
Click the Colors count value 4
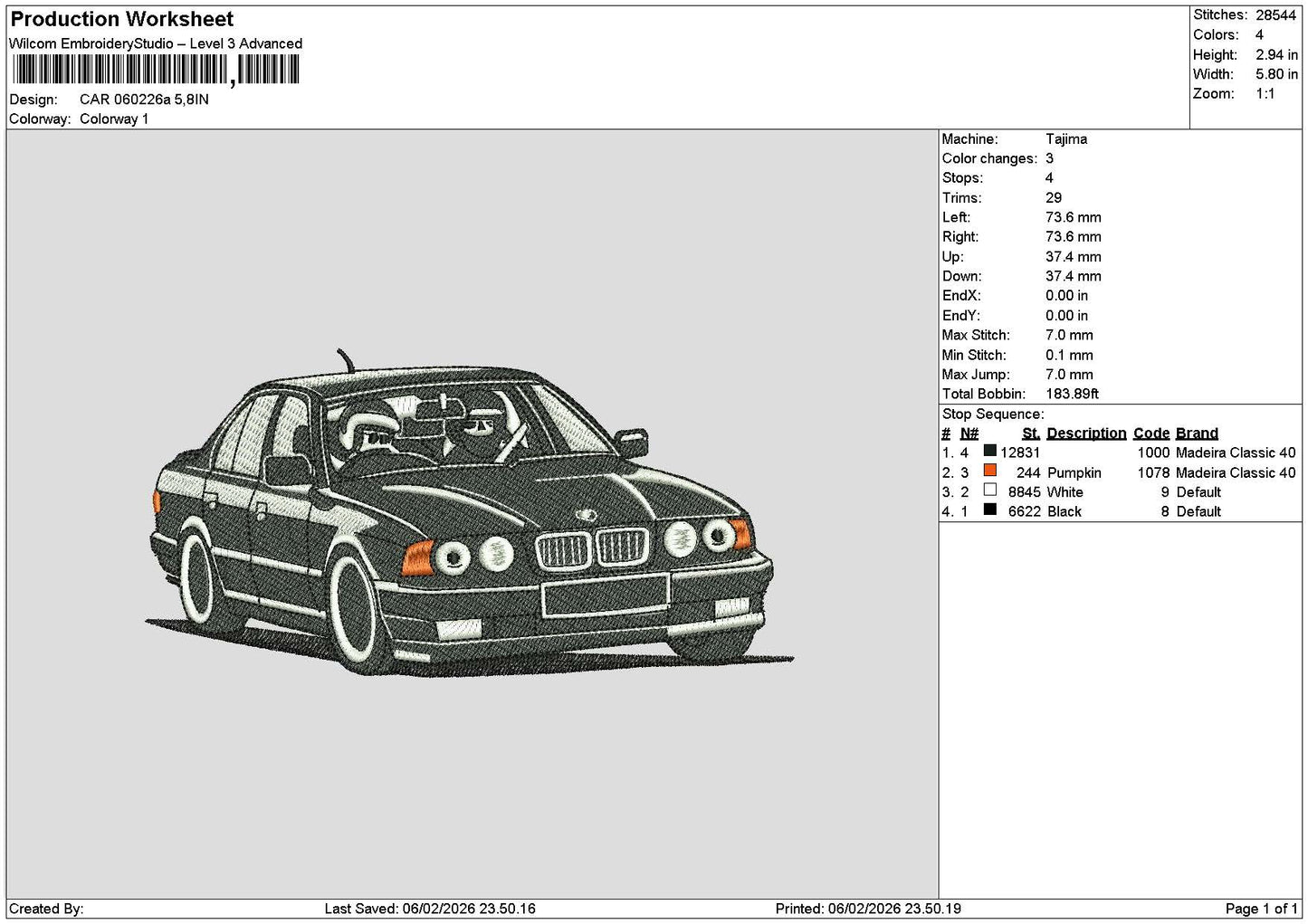tap(1259, 35)
